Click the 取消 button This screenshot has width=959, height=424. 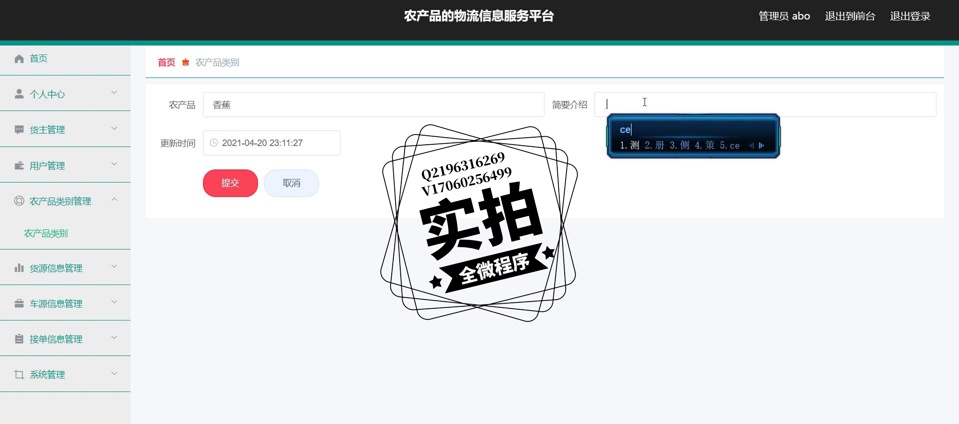coord(291,183)
